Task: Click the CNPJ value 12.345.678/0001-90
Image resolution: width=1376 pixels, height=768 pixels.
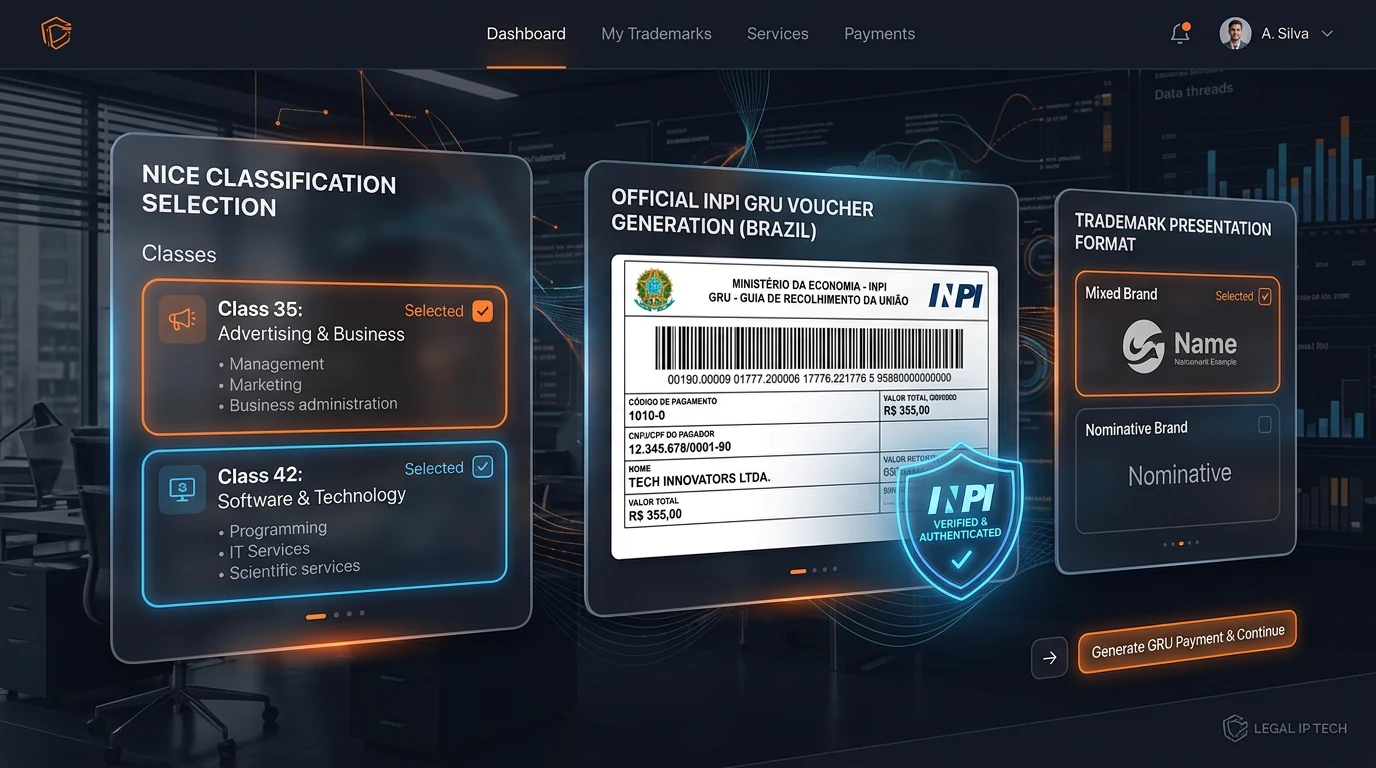Action: click(679, 448)
